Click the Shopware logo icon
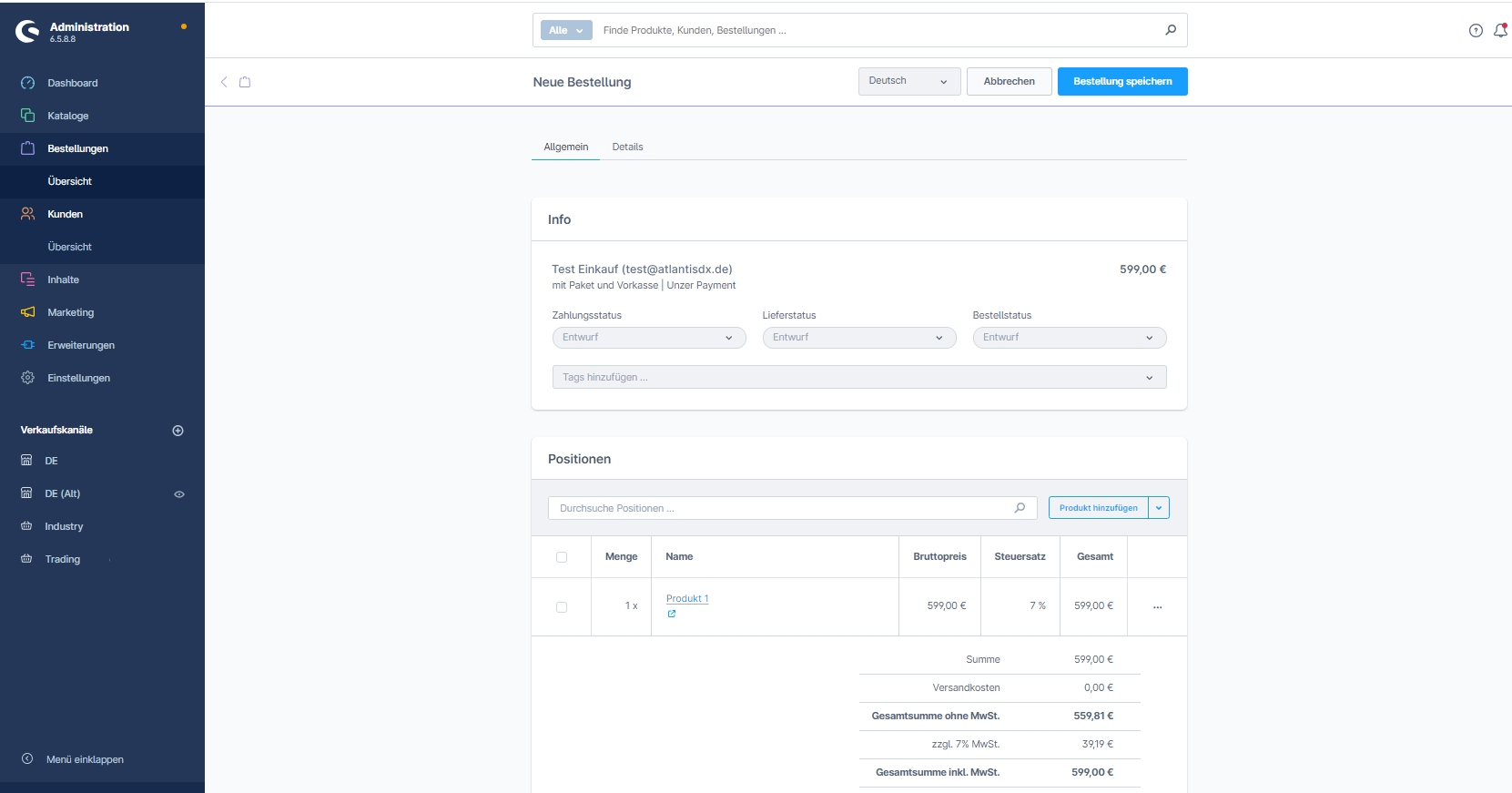The height and width of the screenshot is (793, 1512). (27, 32)
